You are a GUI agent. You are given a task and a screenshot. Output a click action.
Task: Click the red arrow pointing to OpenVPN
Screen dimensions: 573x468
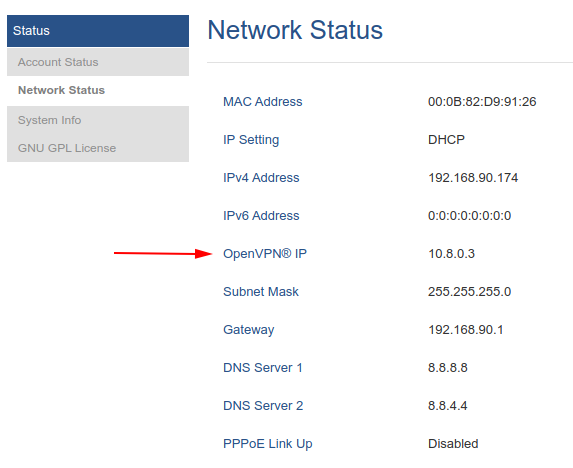163,253
